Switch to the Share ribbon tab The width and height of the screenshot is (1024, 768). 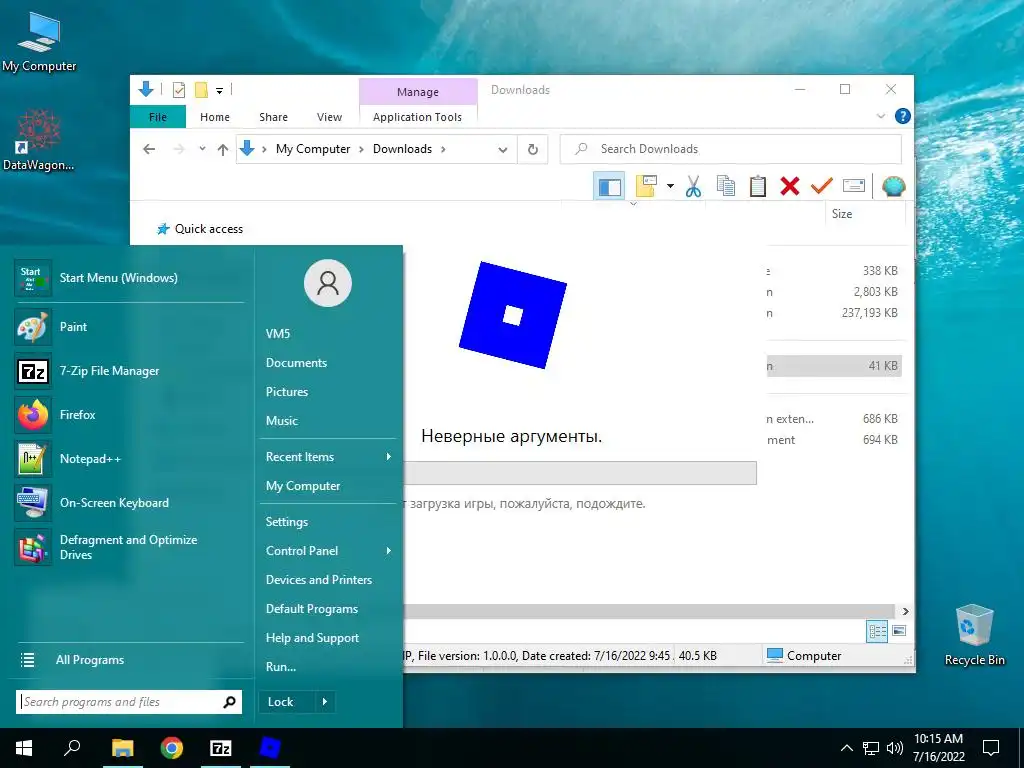click(x=273, y=117)
